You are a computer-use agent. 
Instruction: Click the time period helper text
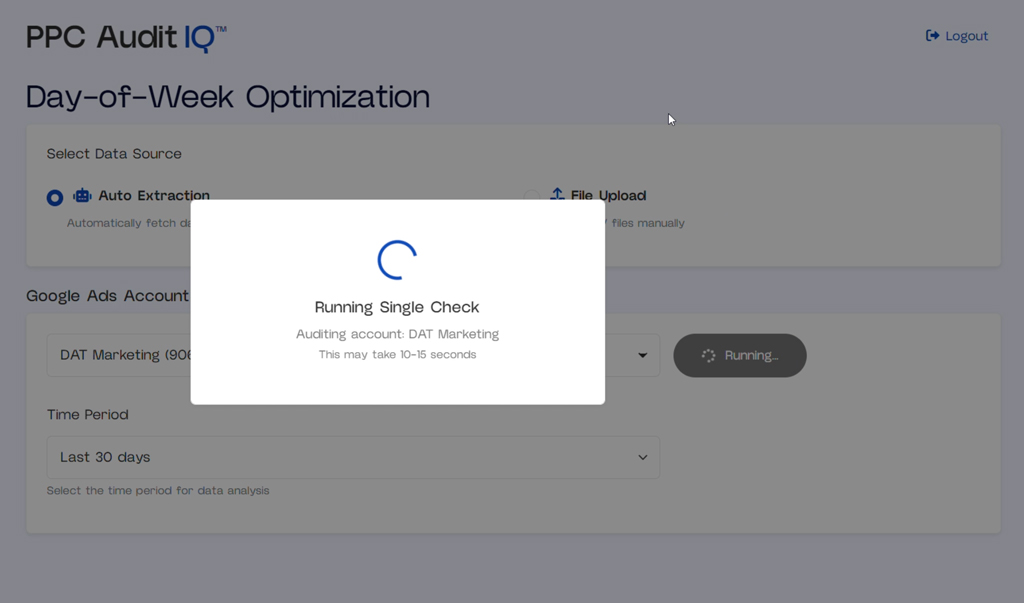click(158, 491)
